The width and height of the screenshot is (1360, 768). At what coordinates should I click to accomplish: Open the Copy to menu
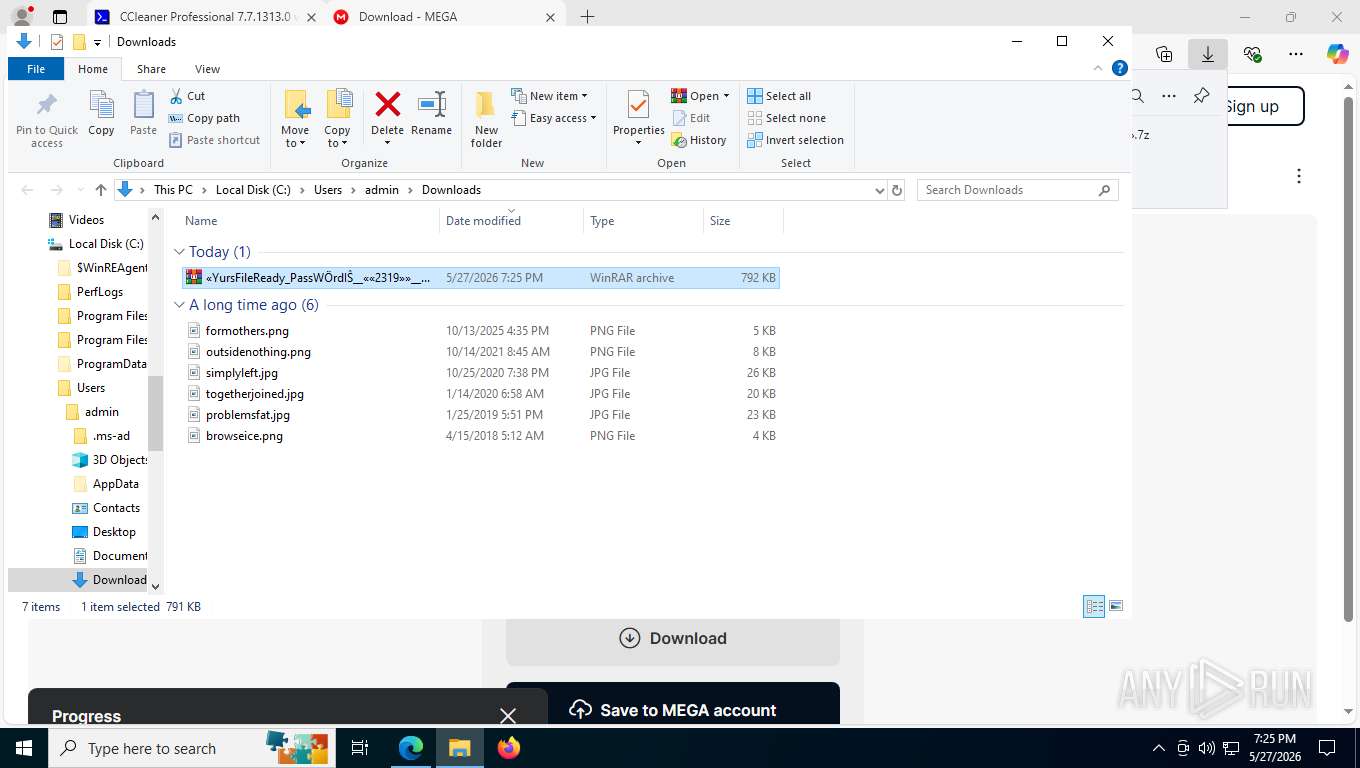pyautogui.click(x=337, y=119)
